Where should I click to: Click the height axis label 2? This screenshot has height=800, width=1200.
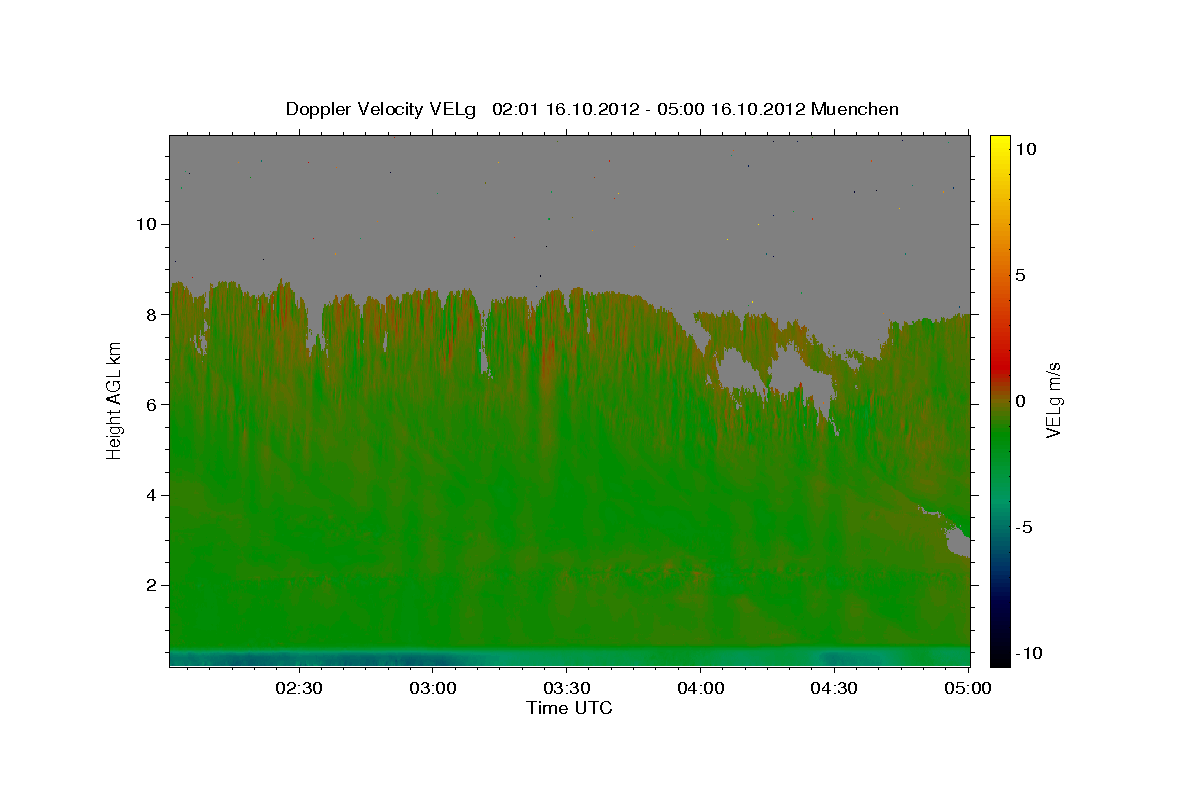click(x=151, y=585)
